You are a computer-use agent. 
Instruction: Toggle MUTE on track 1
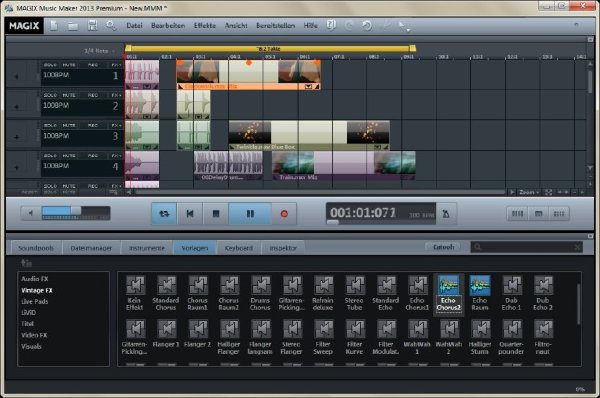coord(69,65)
